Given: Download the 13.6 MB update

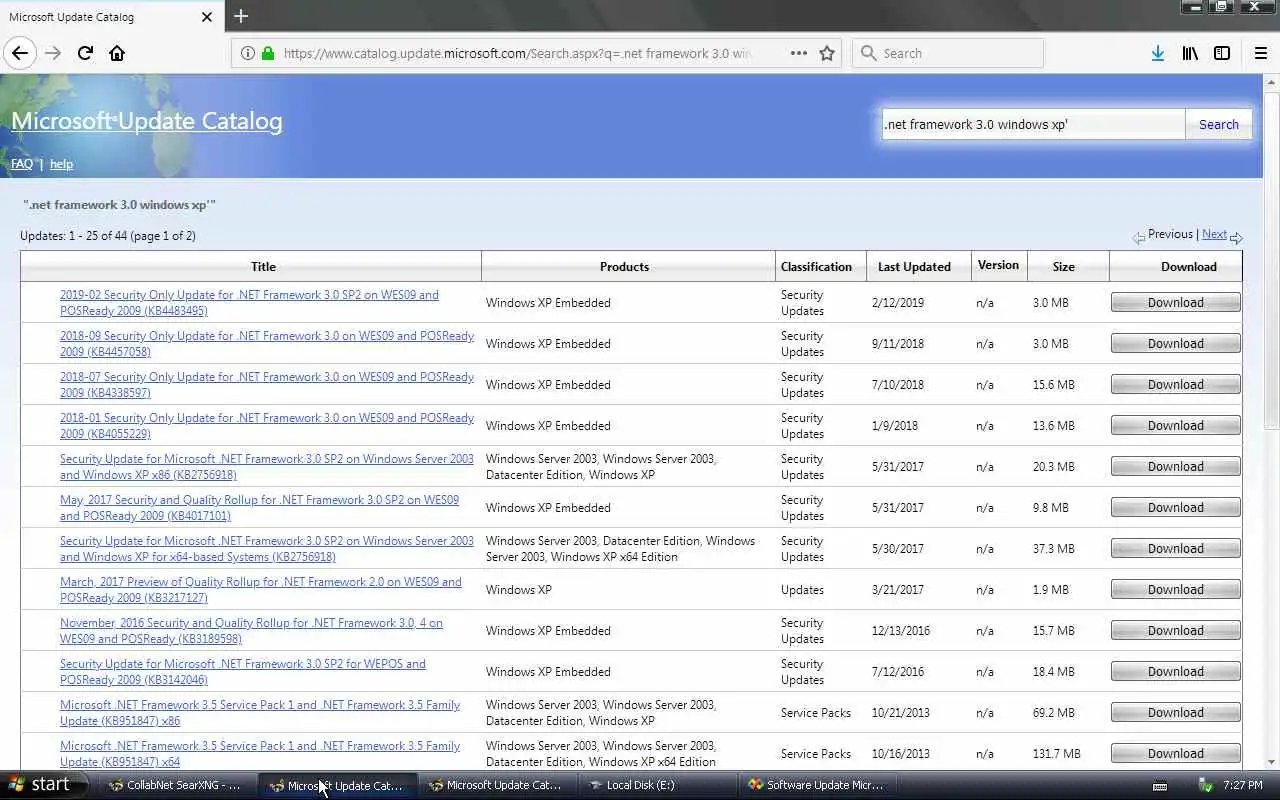Looking at the screenshot, I should (1175, 425).
